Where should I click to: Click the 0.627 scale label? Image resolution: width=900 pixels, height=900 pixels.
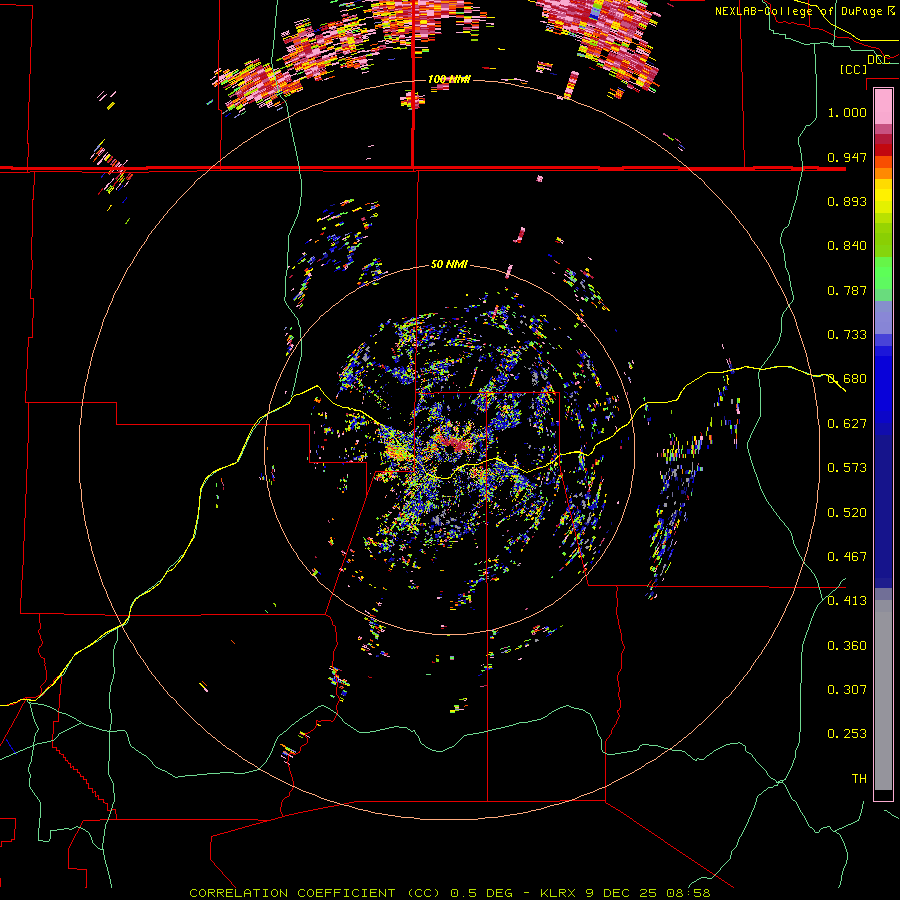click(x=847, y=424)
